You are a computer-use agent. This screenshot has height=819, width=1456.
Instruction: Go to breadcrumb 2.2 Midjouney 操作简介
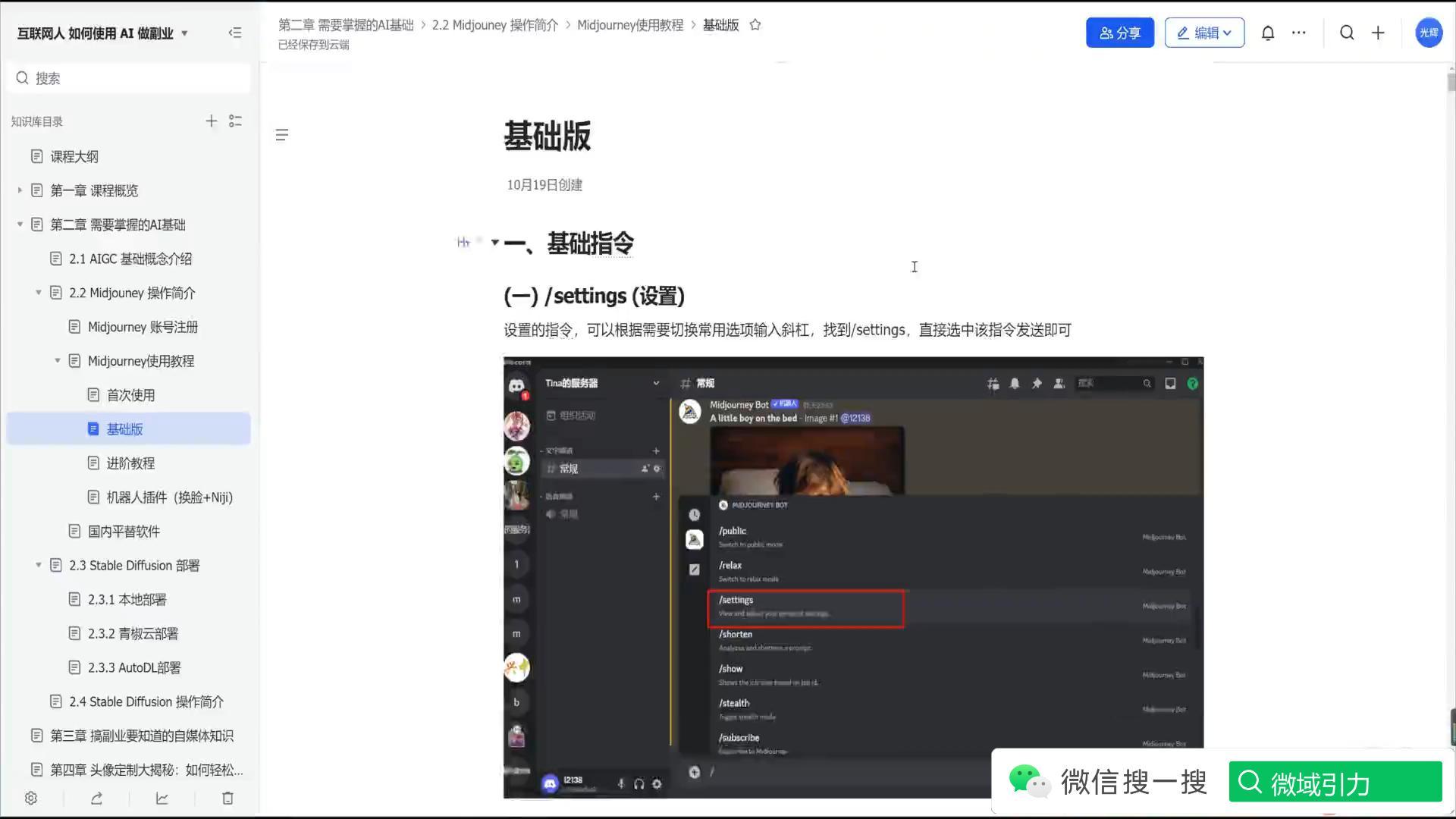coord(495,25)
